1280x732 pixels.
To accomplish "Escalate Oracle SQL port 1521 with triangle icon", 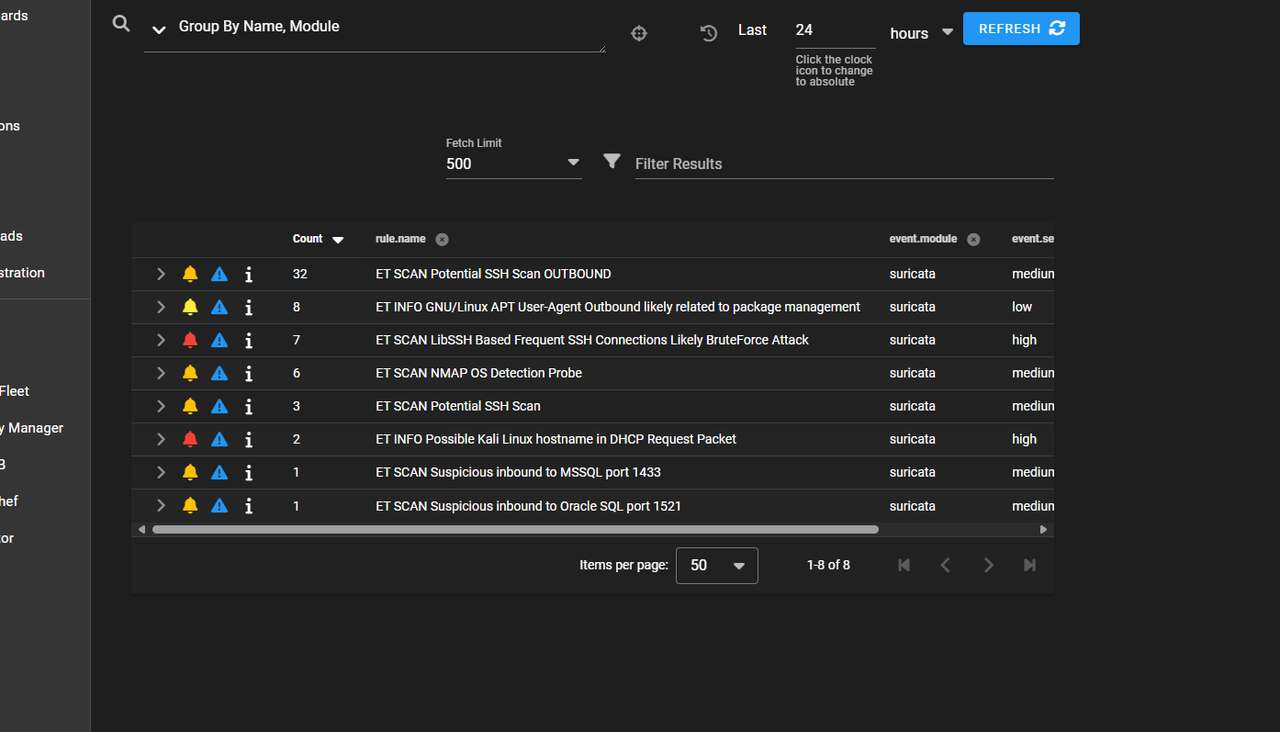I will [x=219, y=506].
